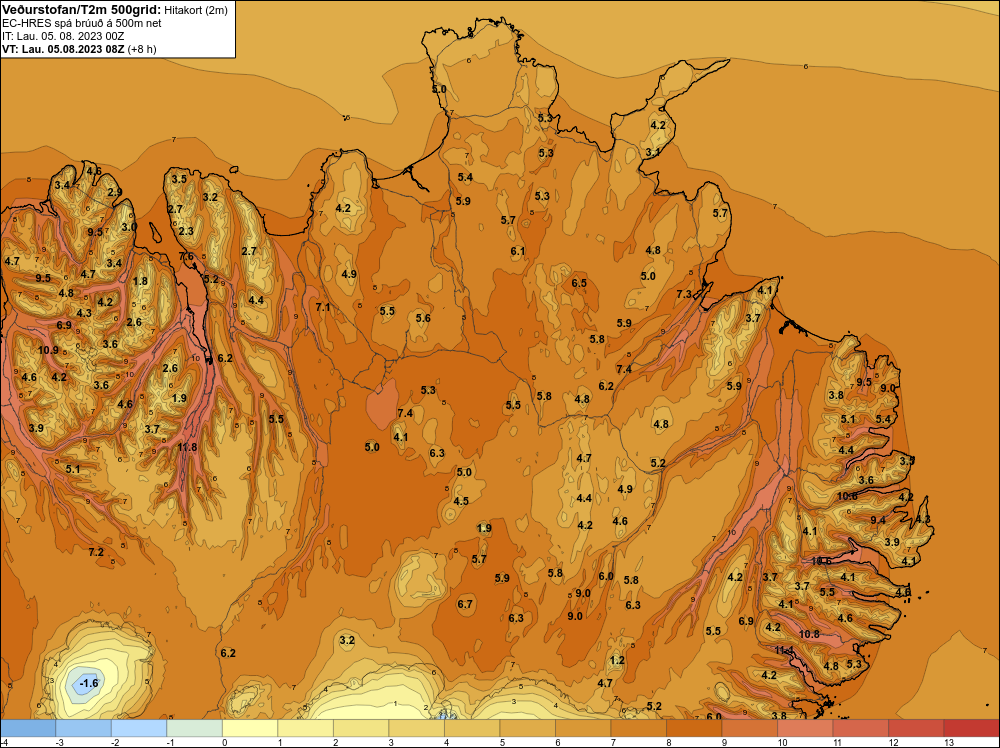
Task: Select the 9.4 temperature reading
Action: click(x=878, y=520)
